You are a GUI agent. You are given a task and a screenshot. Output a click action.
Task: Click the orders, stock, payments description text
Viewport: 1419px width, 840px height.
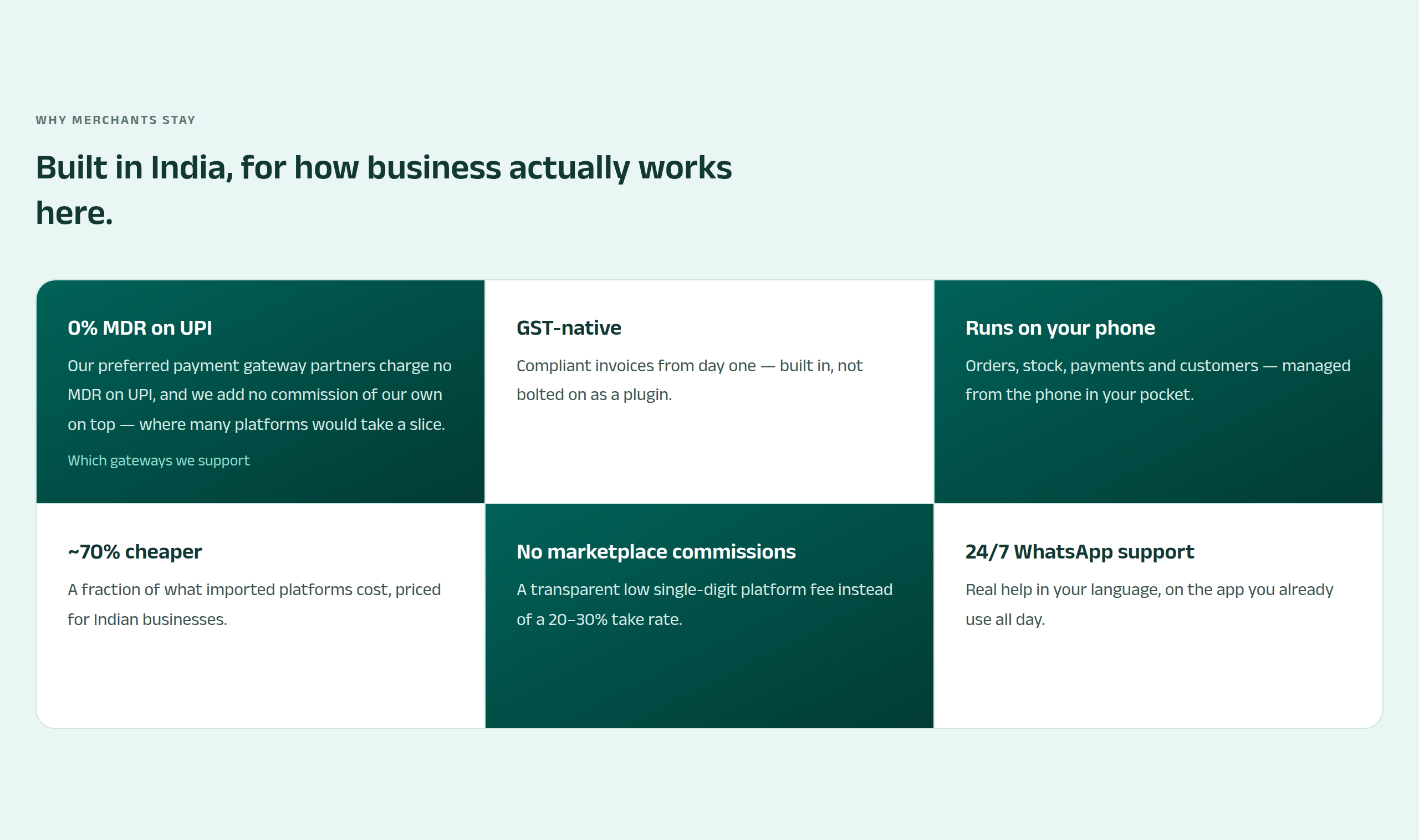click(x=1158, y=380)
